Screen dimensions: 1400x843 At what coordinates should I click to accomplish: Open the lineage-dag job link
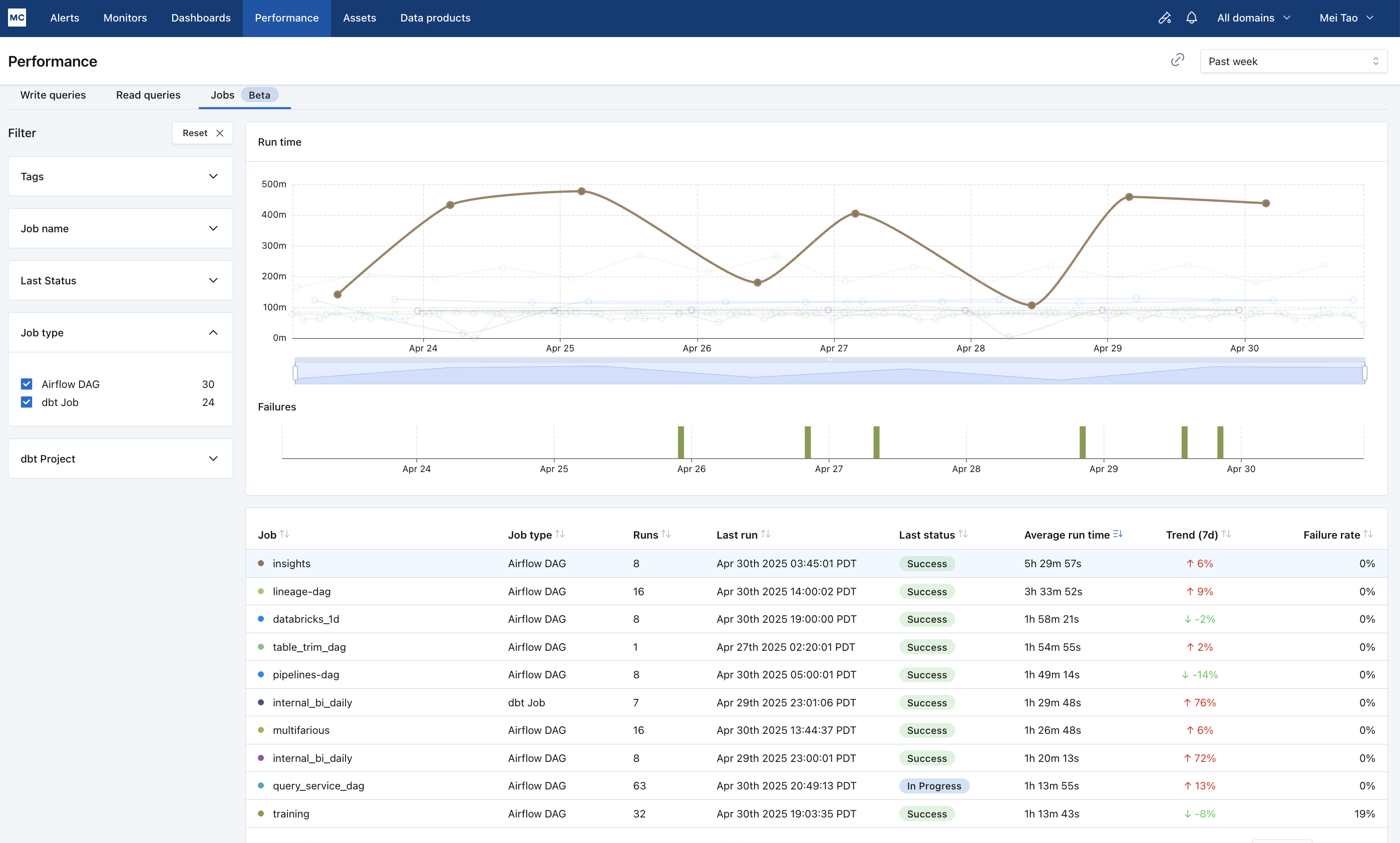(x=301, y=591)
